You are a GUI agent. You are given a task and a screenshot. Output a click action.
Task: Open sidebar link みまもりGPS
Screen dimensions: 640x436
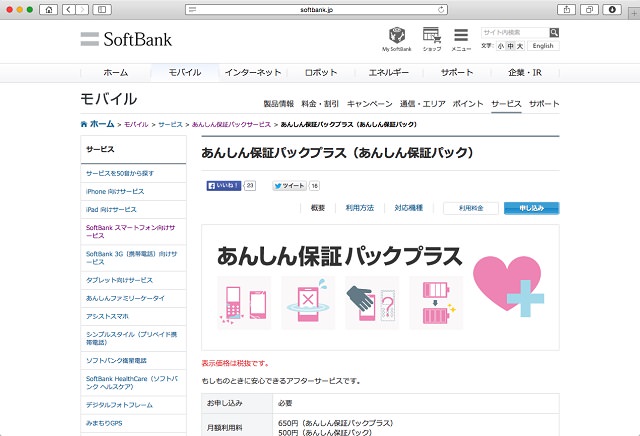(x=104, y=423)
